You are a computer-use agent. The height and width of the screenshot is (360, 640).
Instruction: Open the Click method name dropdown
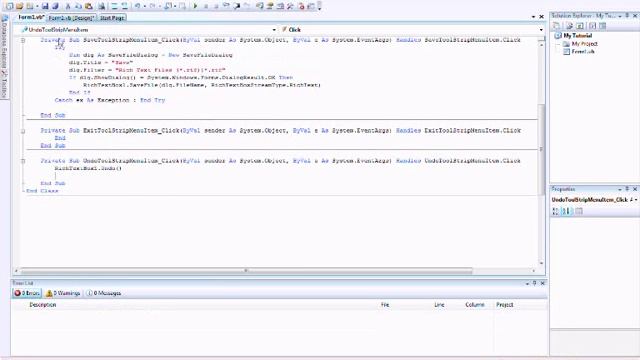541,30
